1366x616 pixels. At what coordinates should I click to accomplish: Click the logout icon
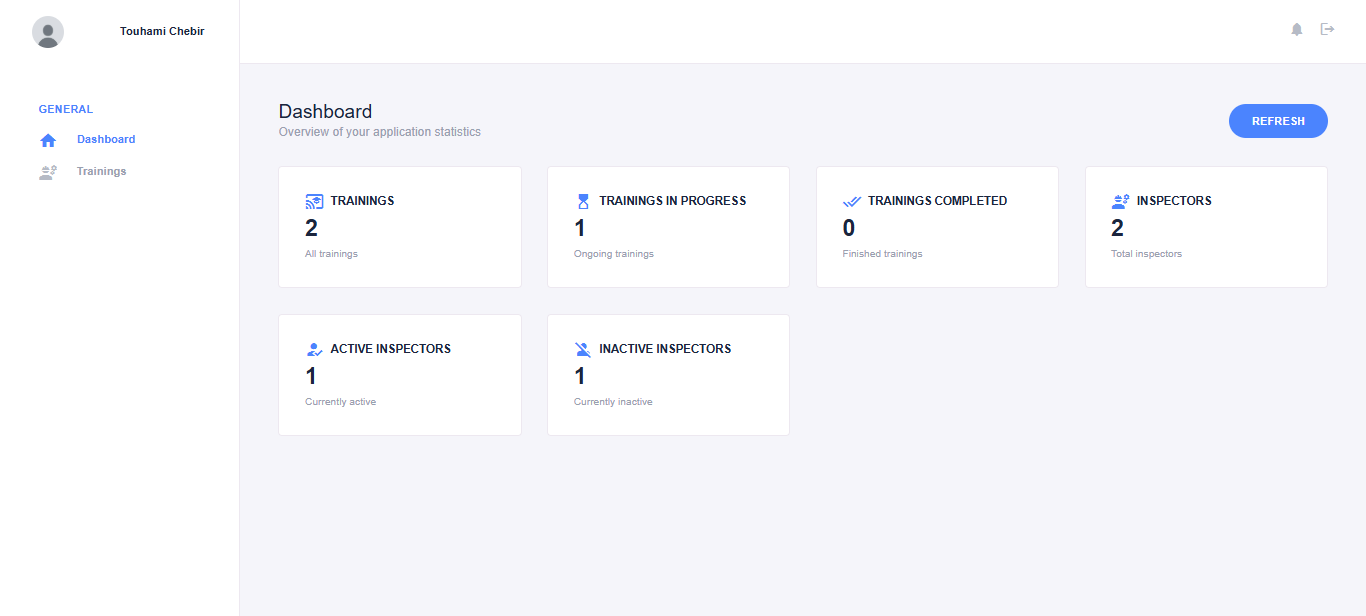click(x=1328, y=29)
